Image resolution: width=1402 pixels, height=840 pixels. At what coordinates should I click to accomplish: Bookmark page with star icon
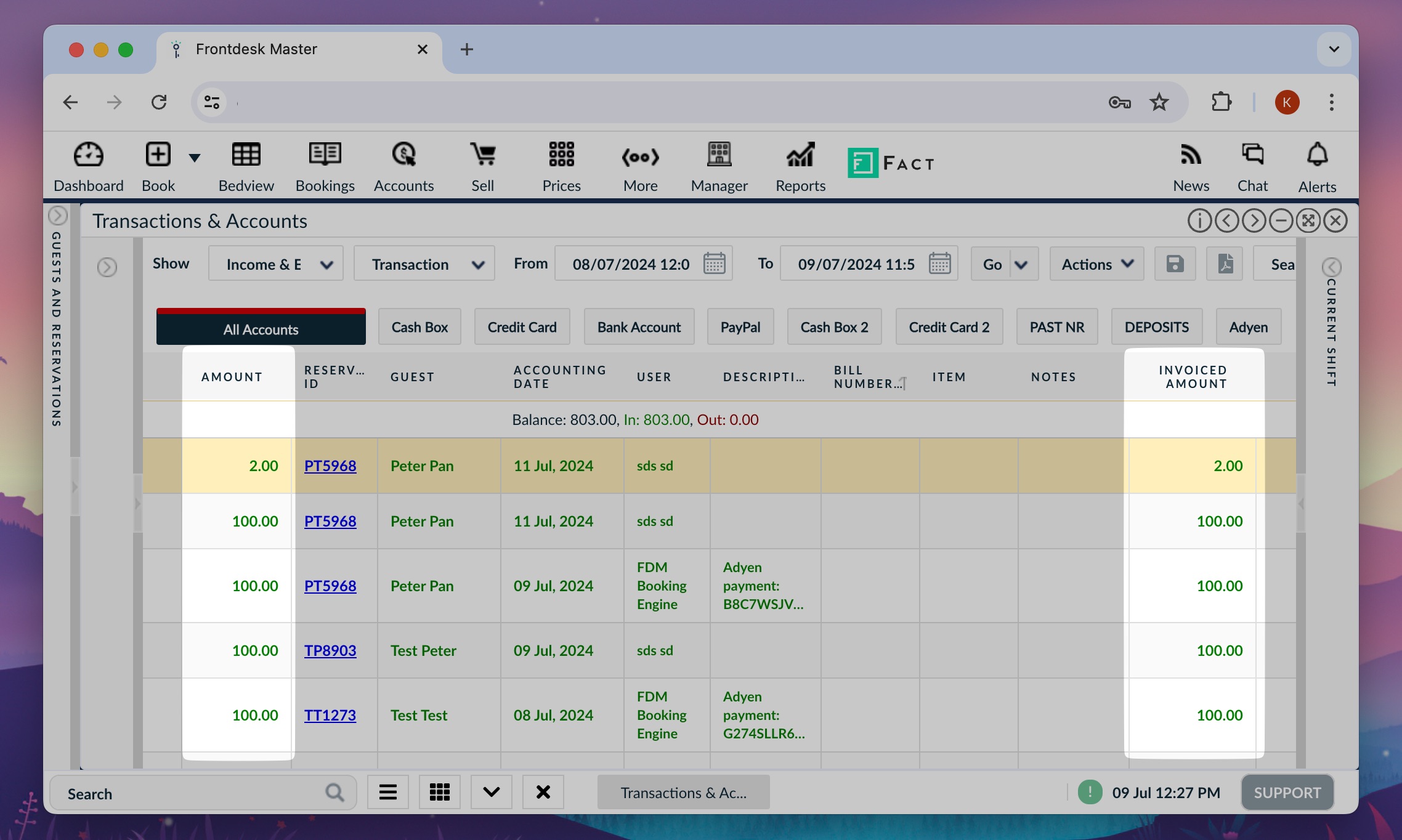pos(1159,102)
